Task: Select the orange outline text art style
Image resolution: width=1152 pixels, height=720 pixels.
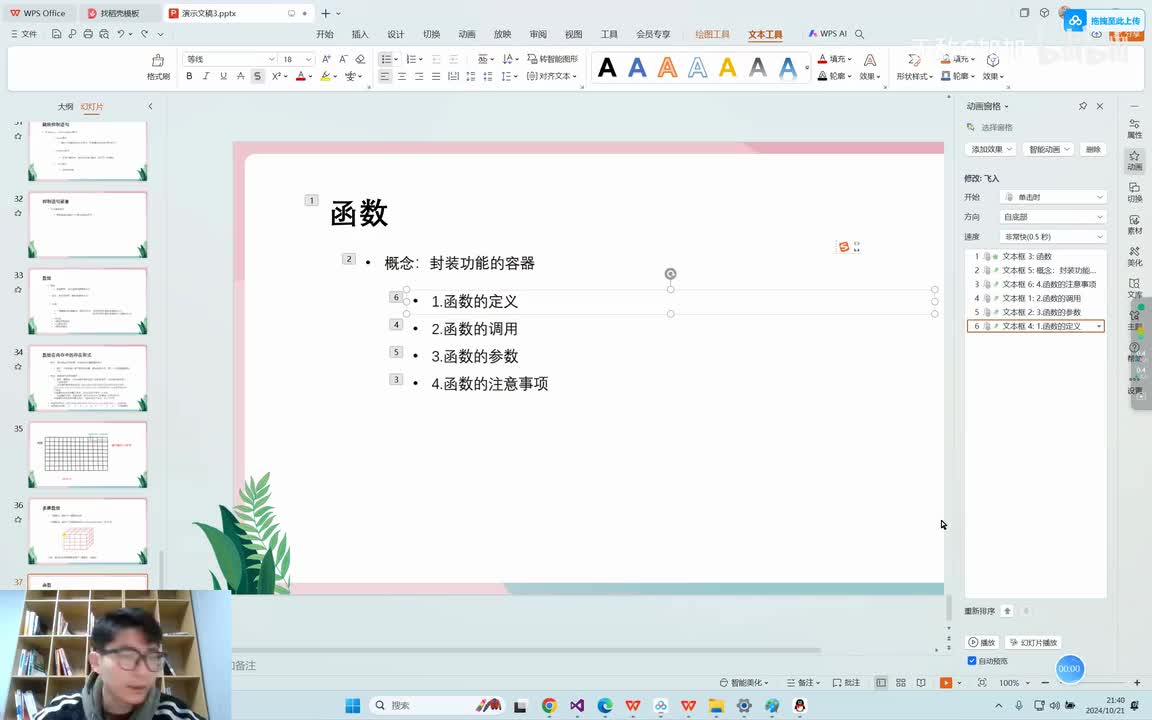Action: pos(667,68)
